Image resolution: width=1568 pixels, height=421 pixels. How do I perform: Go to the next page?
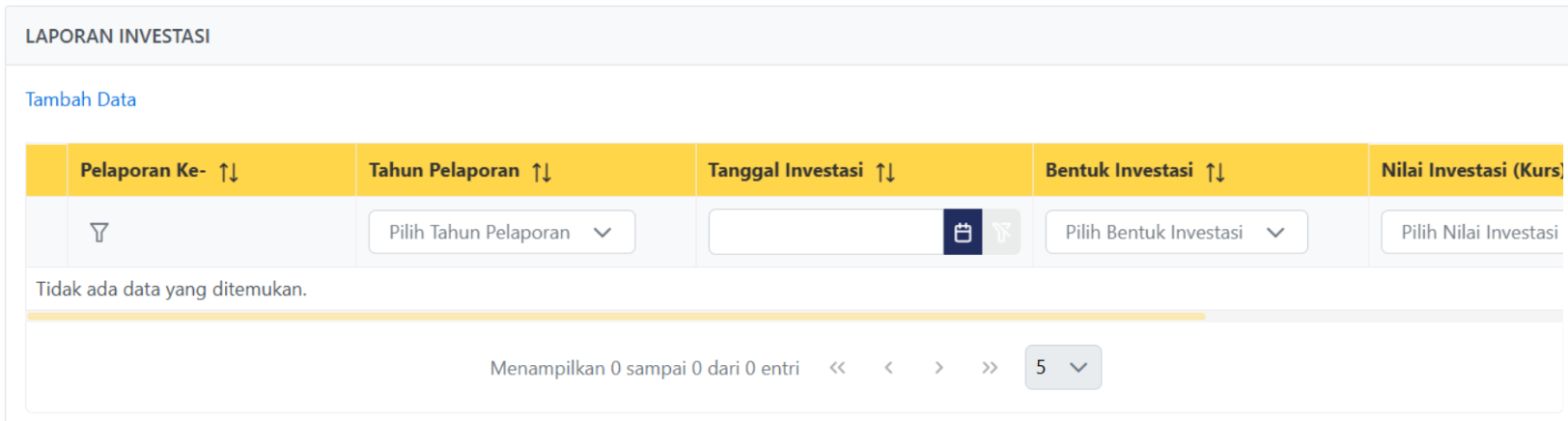click(x=938, y=368)
